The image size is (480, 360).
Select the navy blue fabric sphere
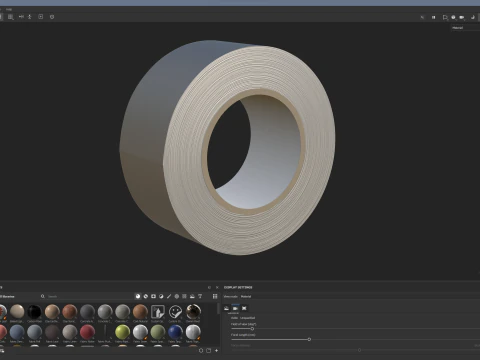coord(175,332)
